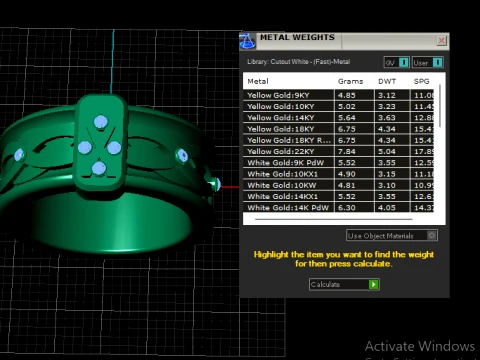The width and height of the screenshot is (480, 360).
Task: Enable Use Object Materials option
Action: (392, 236)
